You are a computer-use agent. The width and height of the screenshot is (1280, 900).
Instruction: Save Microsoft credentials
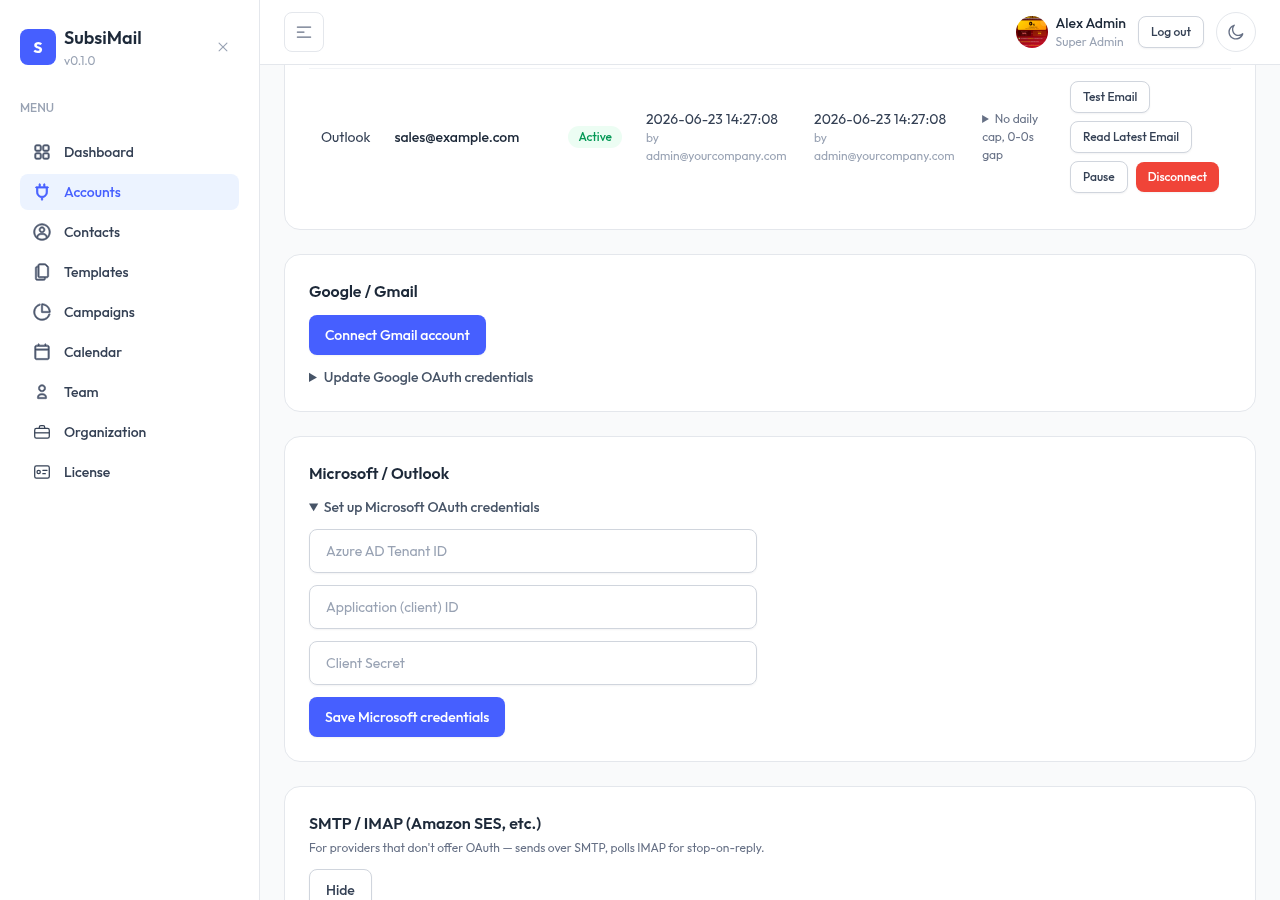(407, 717)
